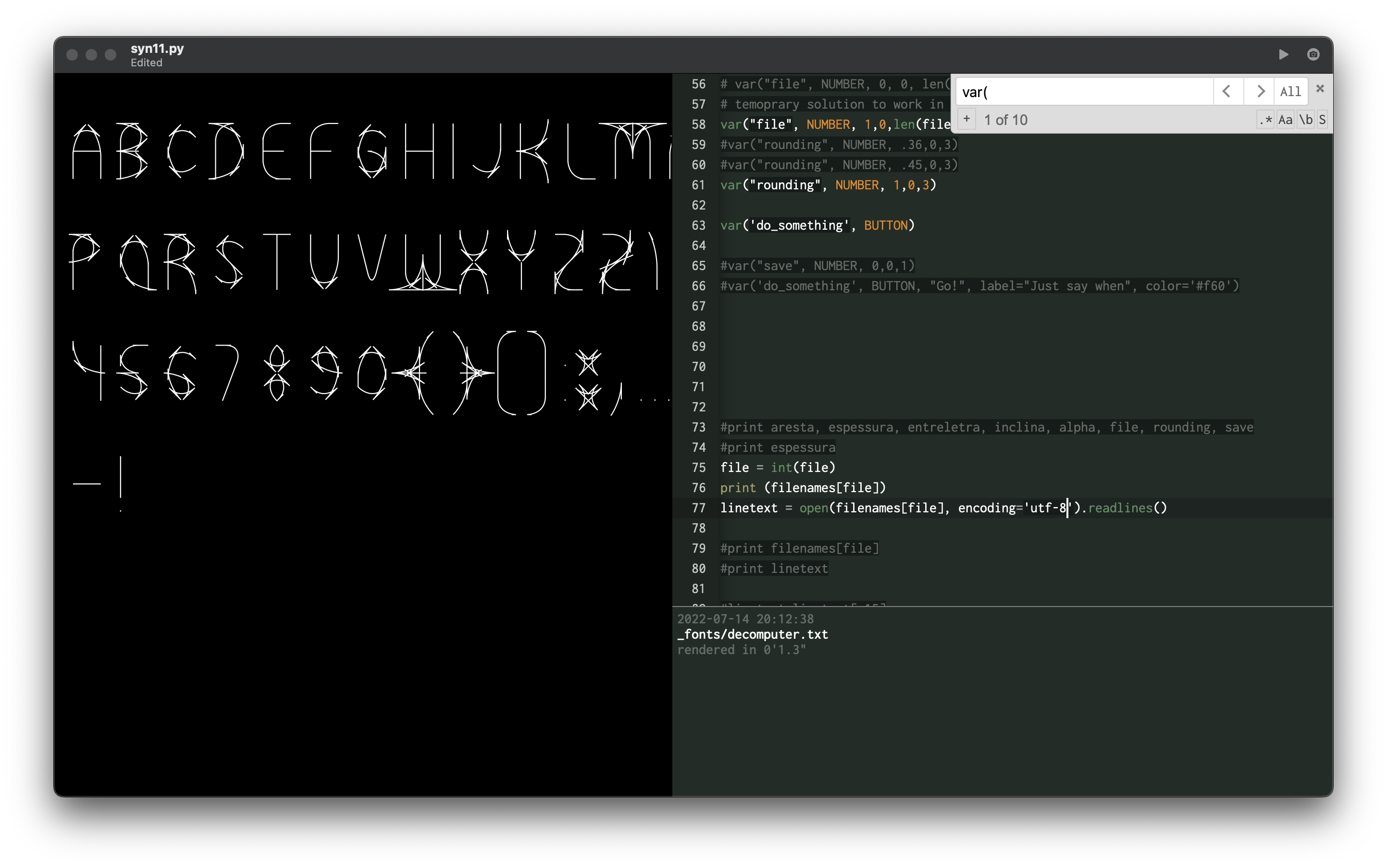Enable regex matching with the .* toggle

click(1265, 119)
